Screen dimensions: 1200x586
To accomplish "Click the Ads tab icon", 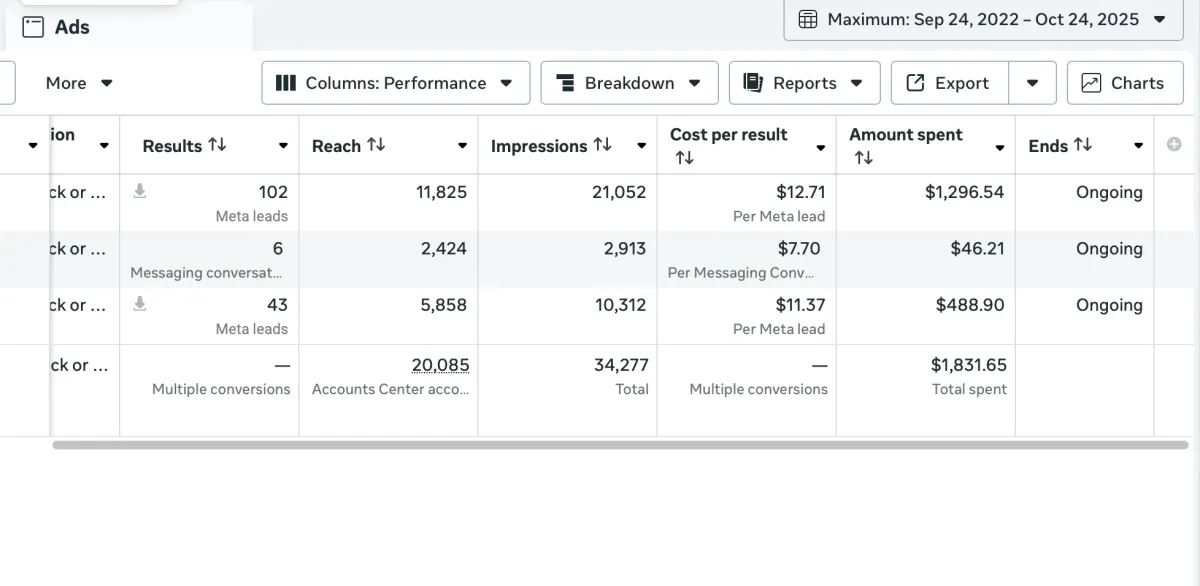I will pyautogui.click(x=33, y=27).
